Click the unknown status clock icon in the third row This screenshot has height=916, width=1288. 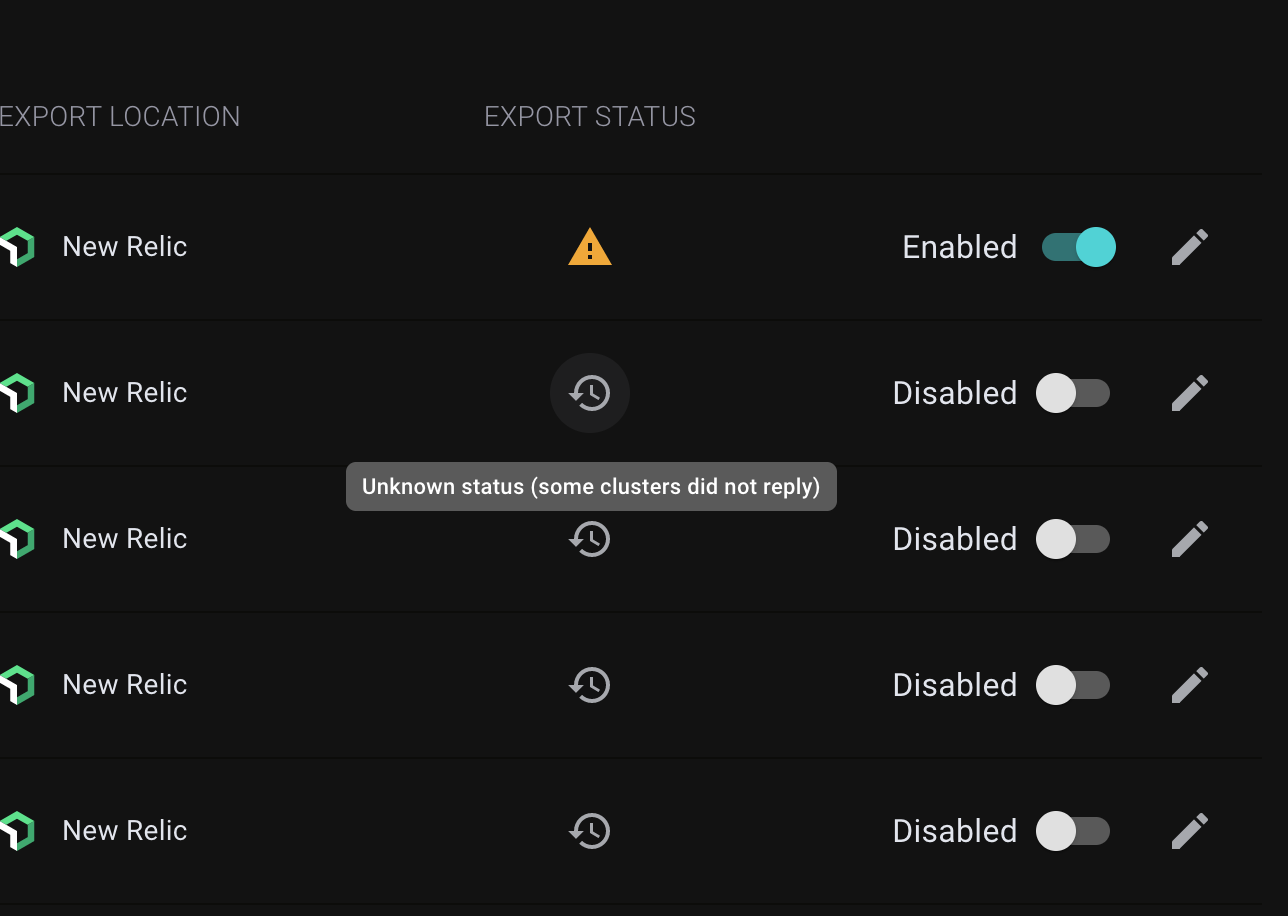point(590,539)
